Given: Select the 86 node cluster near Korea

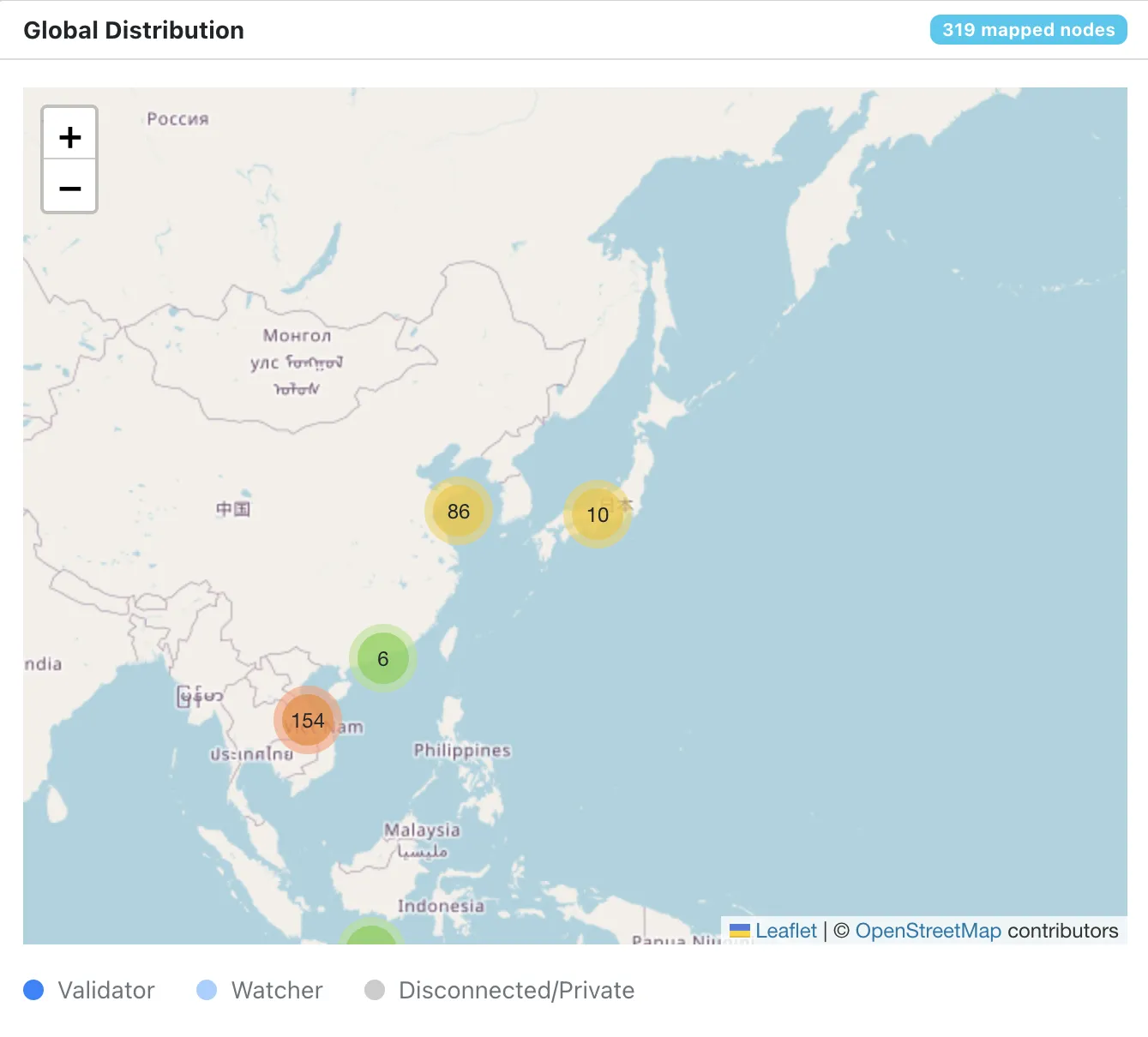Looking at the screenshot, I should 459,512.
